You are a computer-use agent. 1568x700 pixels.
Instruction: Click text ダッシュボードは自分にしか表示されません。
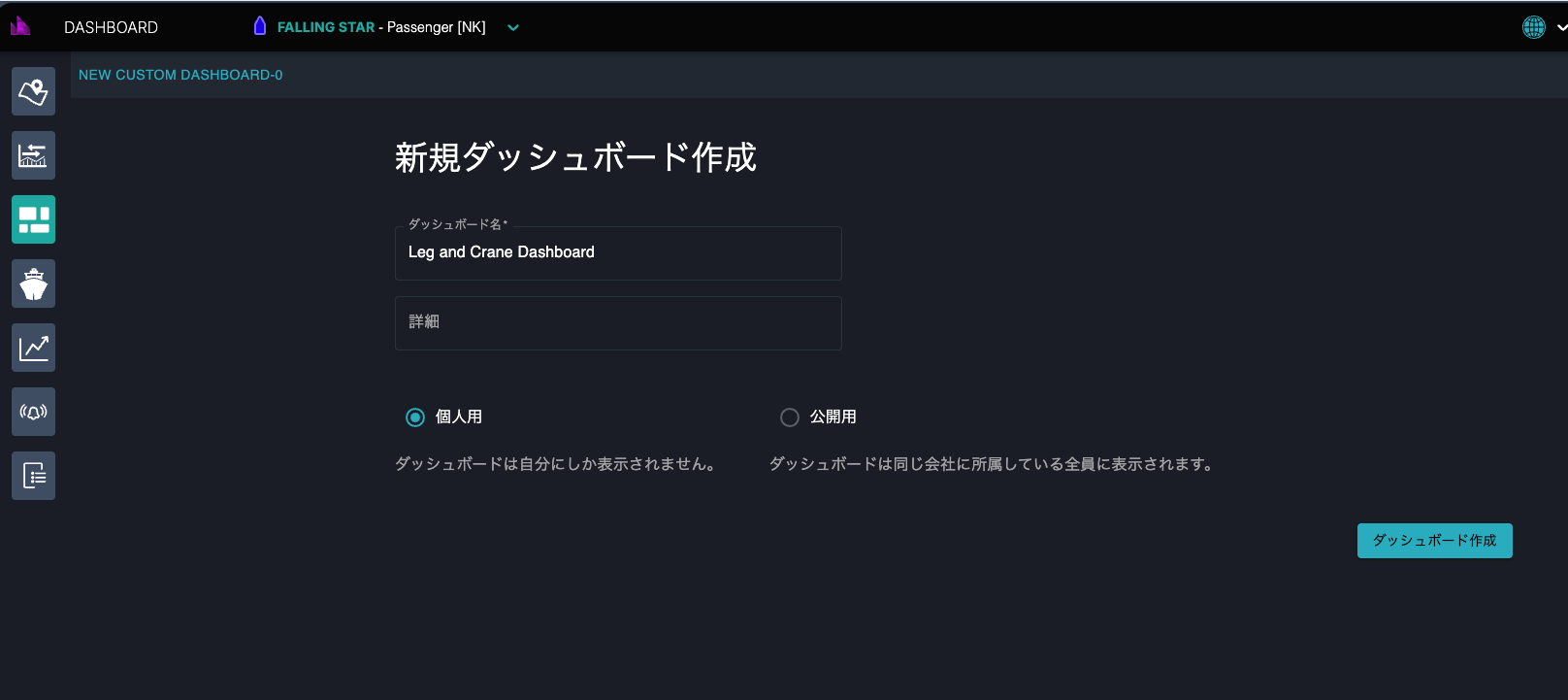[557, 464]
